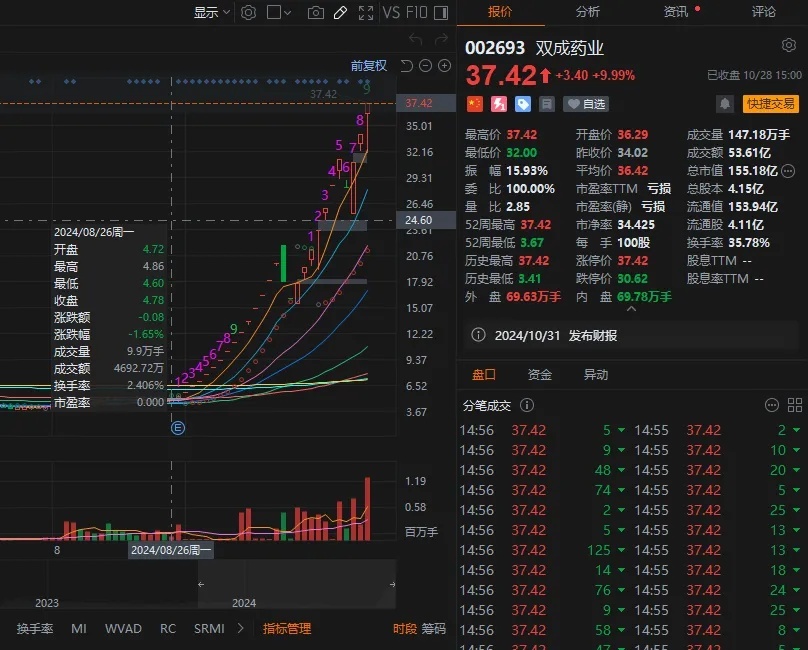
Task: Open the 显示 dropdown menu
Action: 211,12
